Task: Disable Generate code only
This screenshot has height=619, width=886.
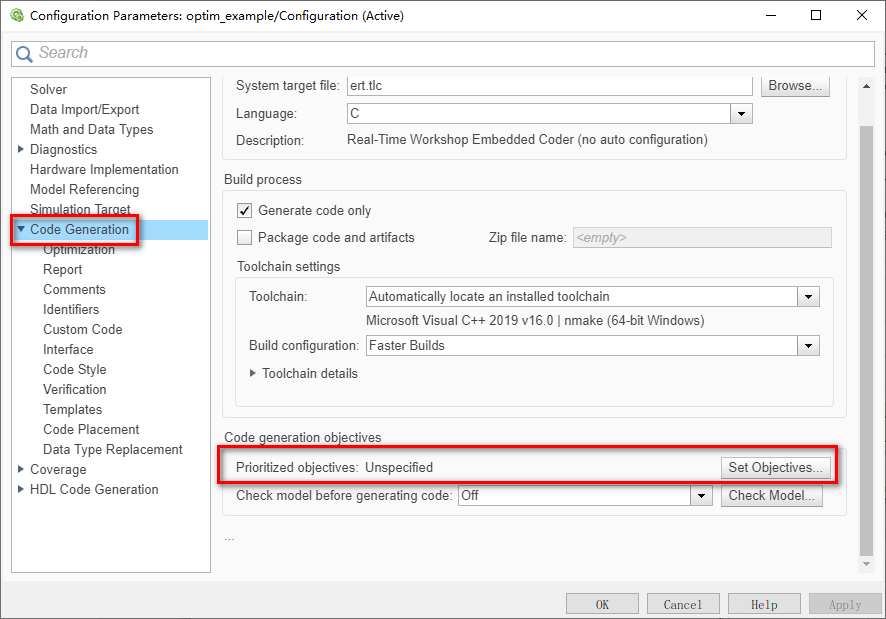Action: [x=243, y=210]
